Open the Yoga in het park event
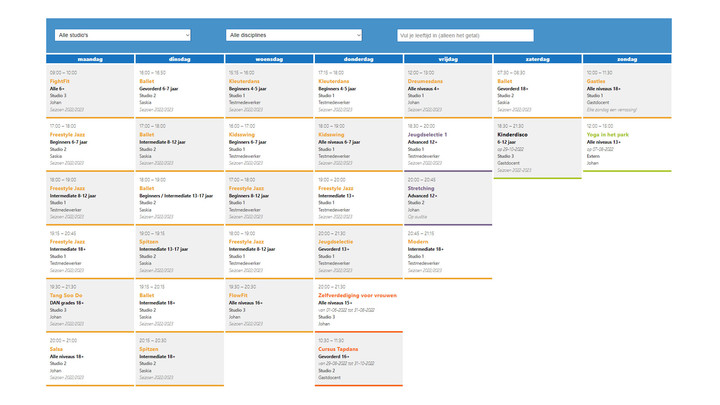 click(627, 145)
